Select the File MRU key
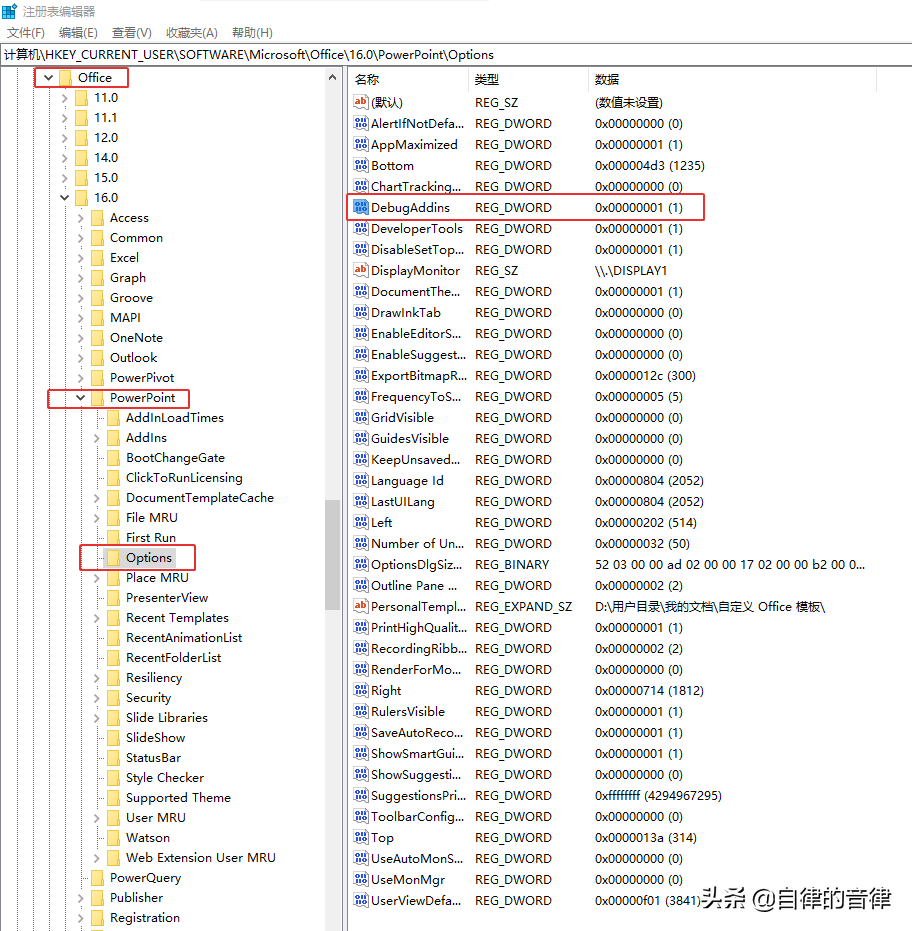 pos(151,518)
